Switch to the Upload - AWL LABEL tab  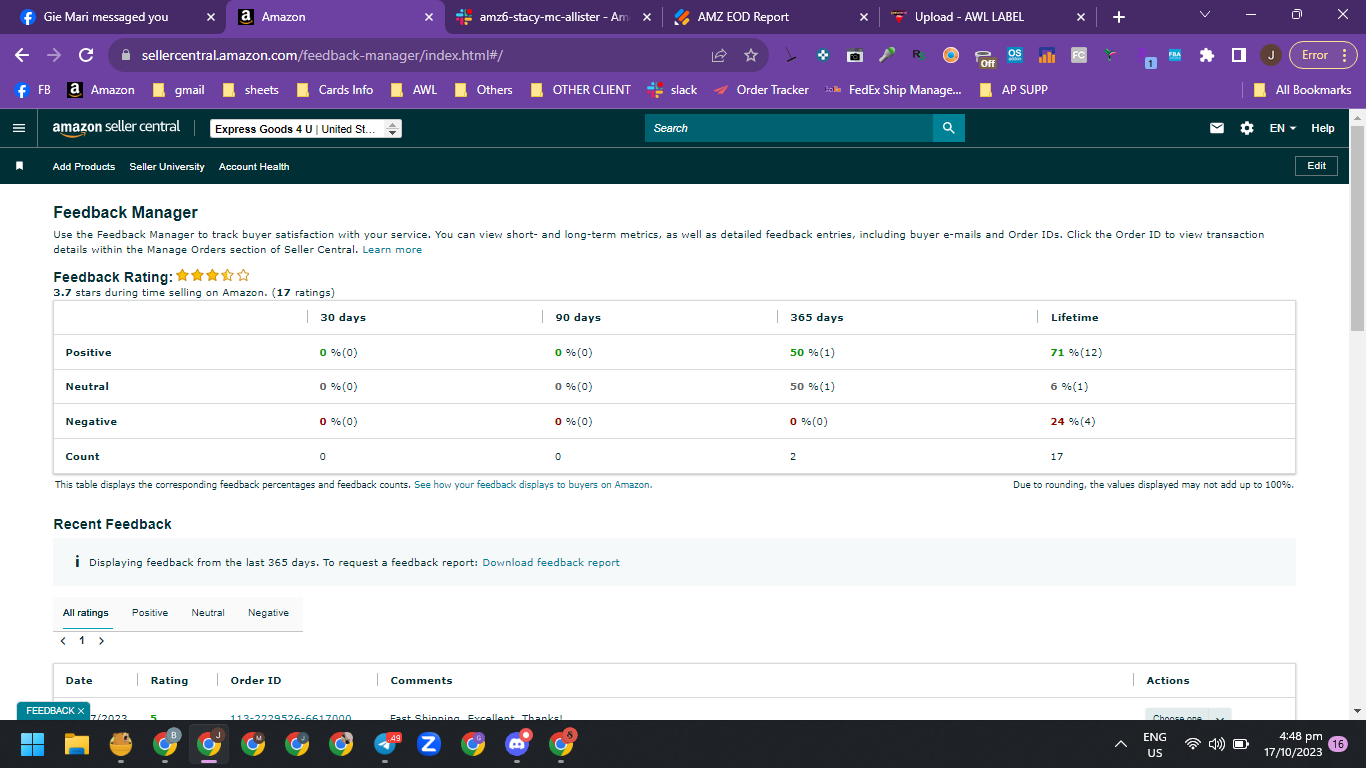tap(988, 17)
